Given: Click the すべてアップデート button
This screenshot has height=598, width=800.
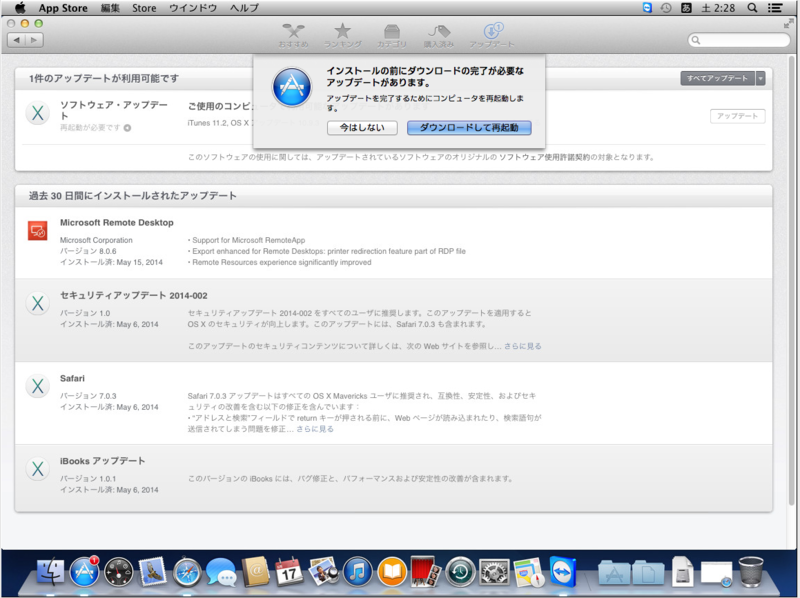Looking at the screenshot, I should click(717, 78).
